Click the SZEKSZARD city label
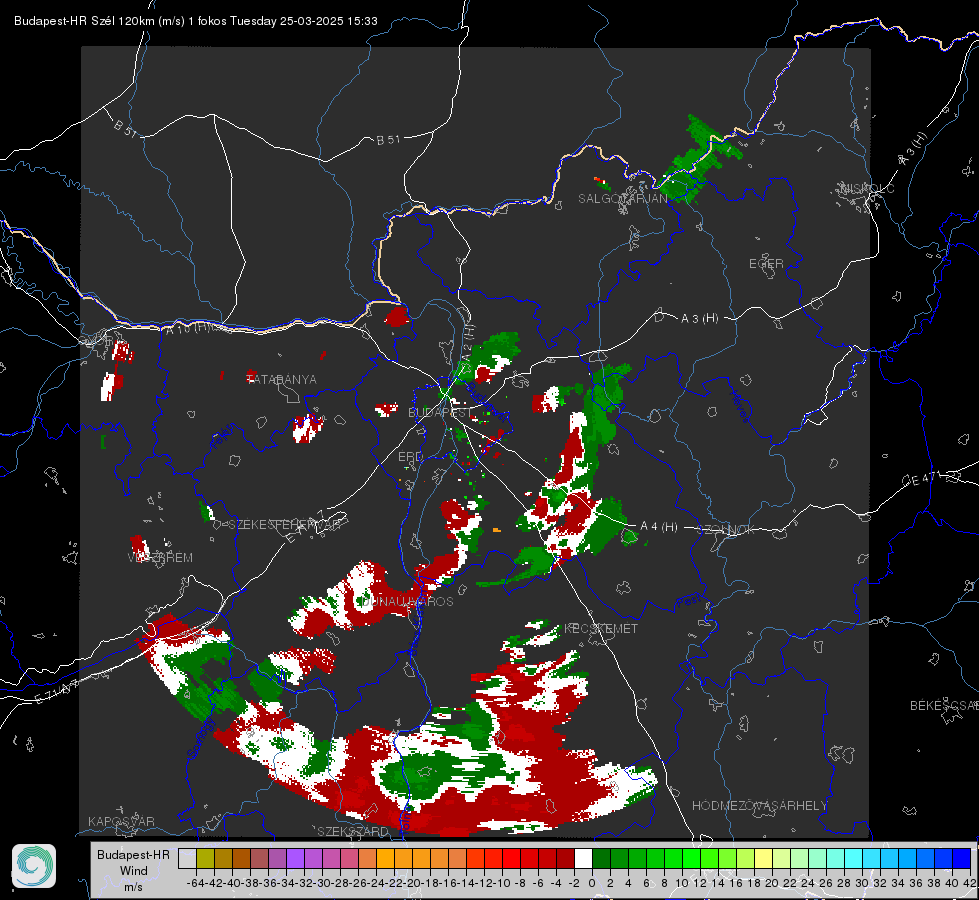 tap(353, 831)
